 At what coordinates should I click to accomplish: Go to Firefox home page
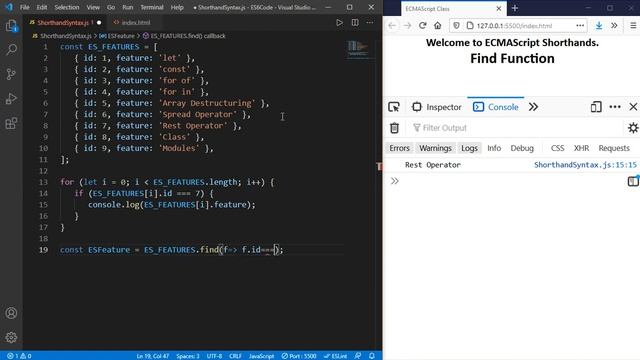438,25
